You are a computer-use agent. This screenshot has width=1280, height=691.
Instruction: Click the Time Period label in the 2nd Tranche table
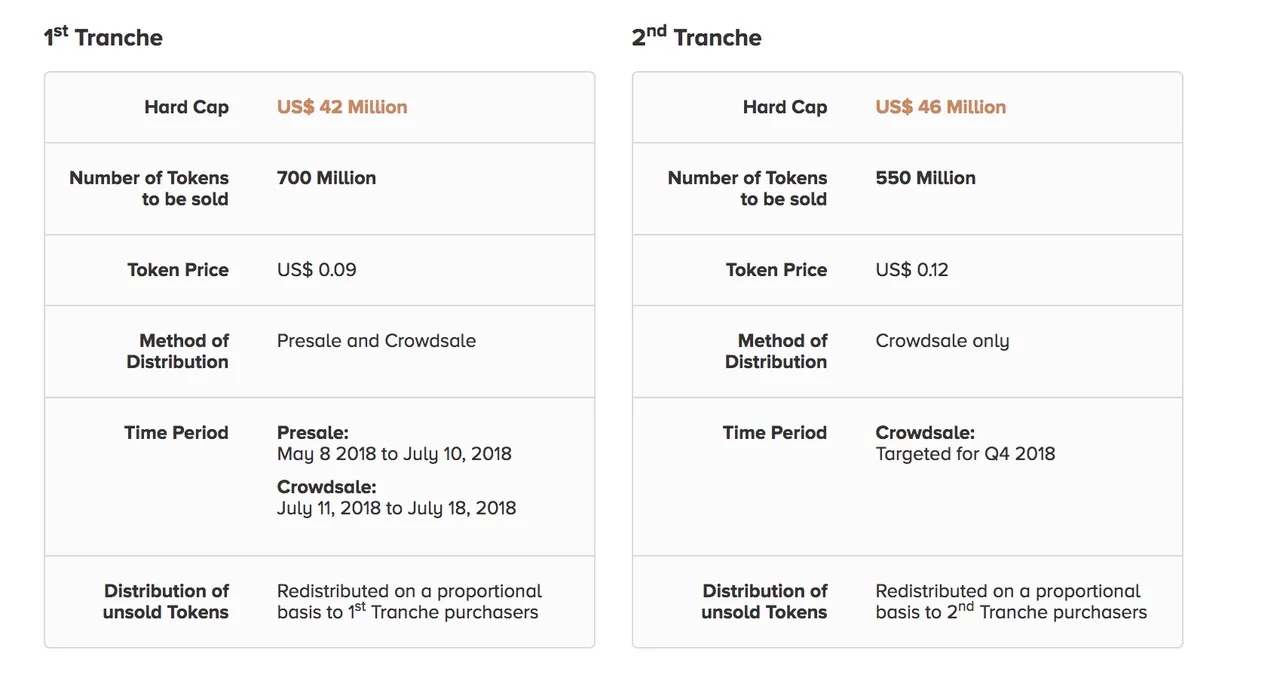point(775,433)
